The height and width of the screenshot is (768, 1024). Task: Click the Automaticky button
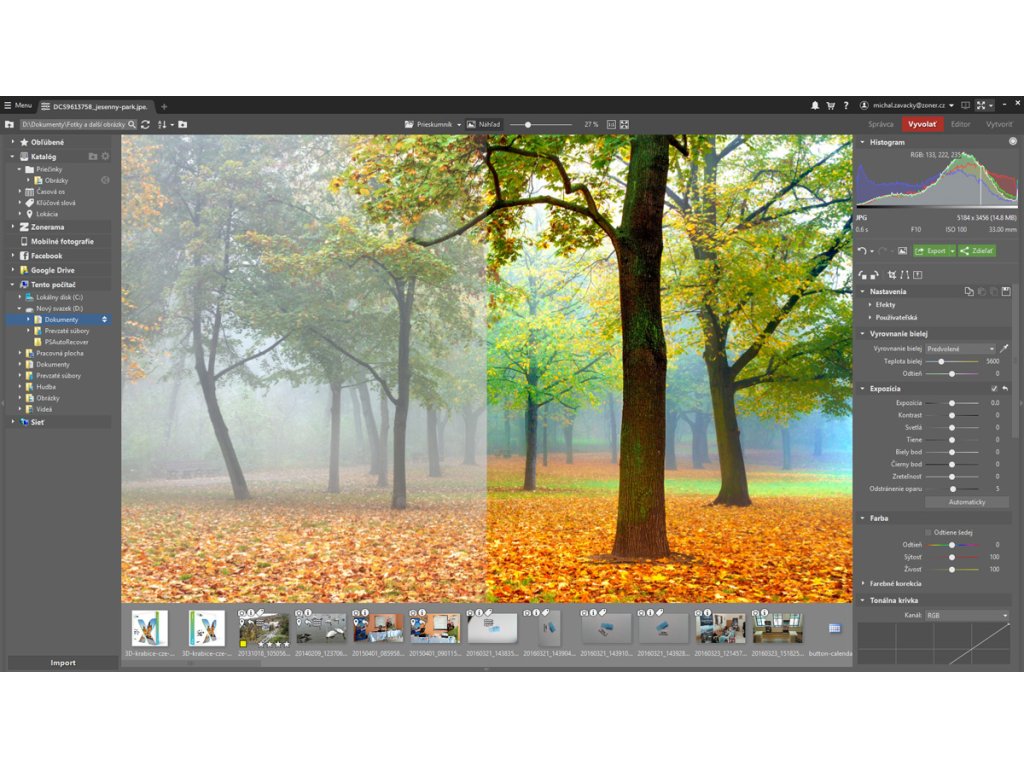tap(966, 501)
